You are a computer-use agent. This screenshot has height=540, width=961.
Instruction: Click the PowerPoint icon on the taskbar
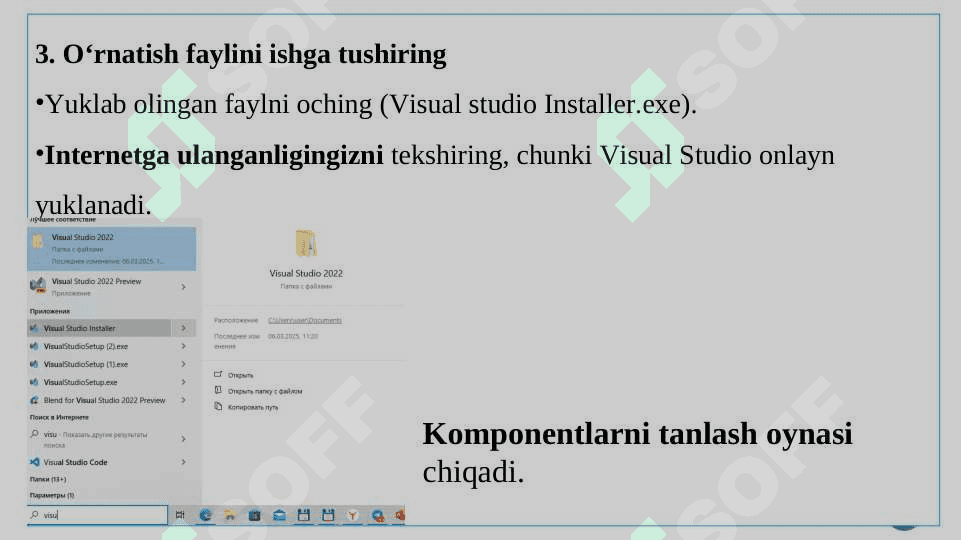[400, 515]
